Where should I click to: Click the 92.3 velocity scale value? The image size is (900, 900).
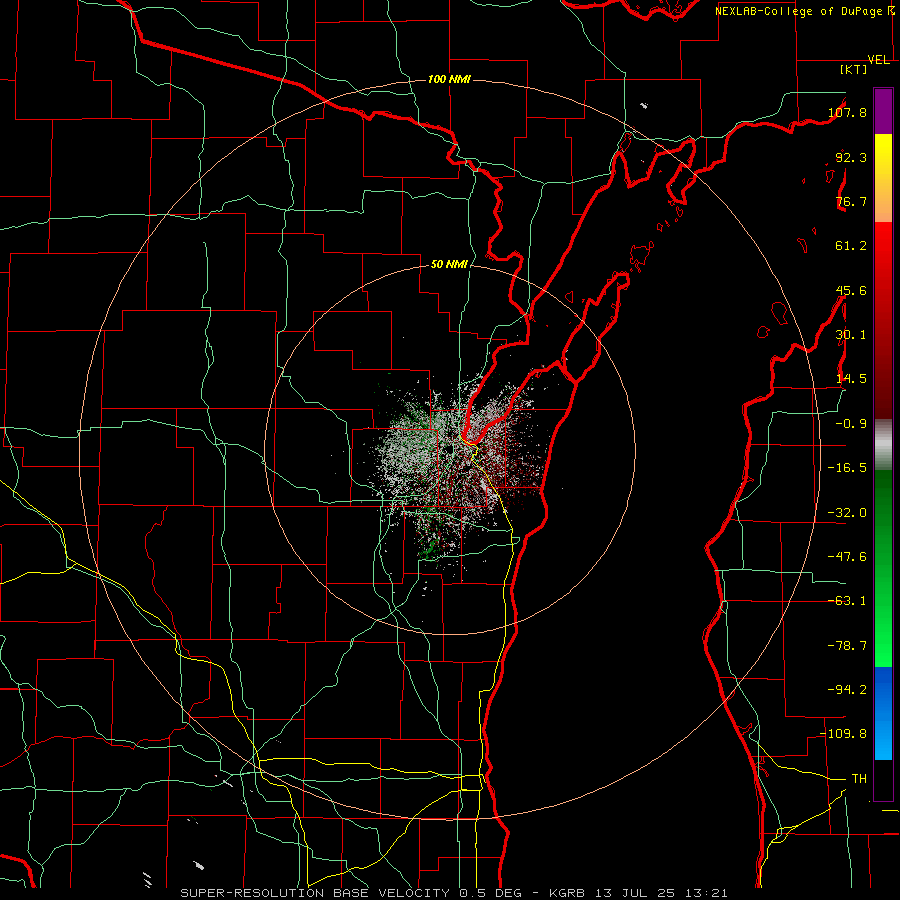click(x=851, y=157)
